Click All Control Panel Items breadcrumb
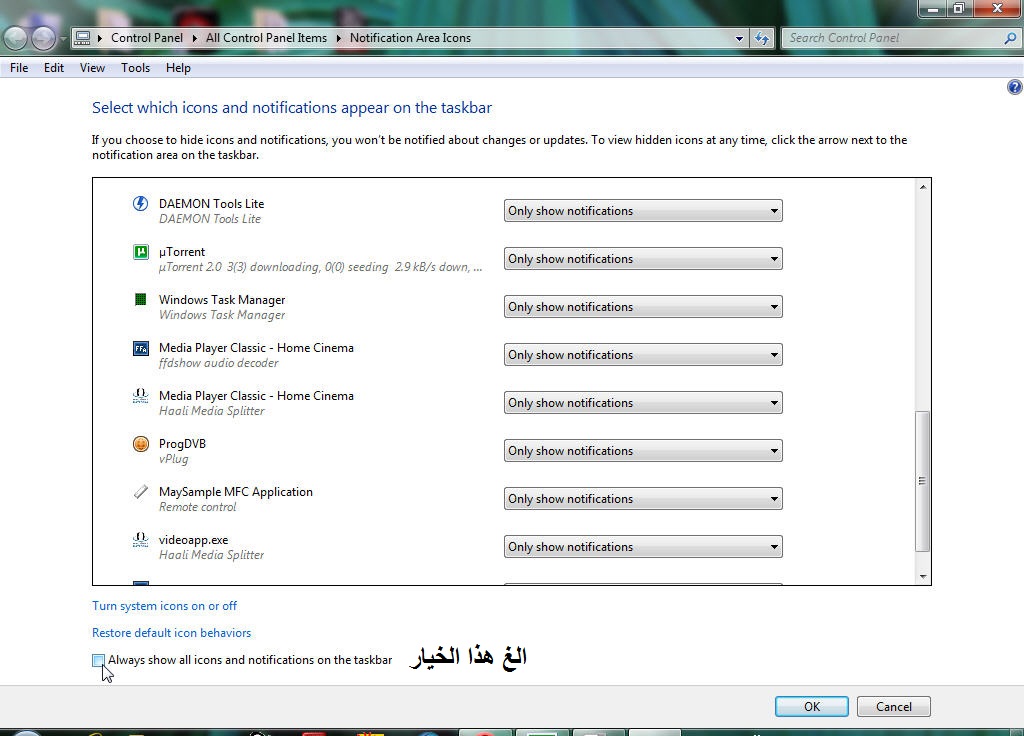 pyautogui.click(x=266, y=38)
